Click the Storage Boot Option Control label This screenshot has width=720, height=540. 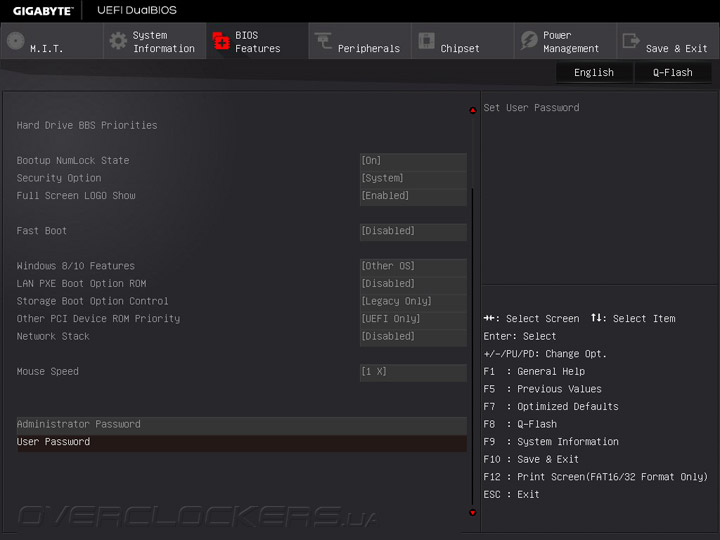[x=92, y=301]
